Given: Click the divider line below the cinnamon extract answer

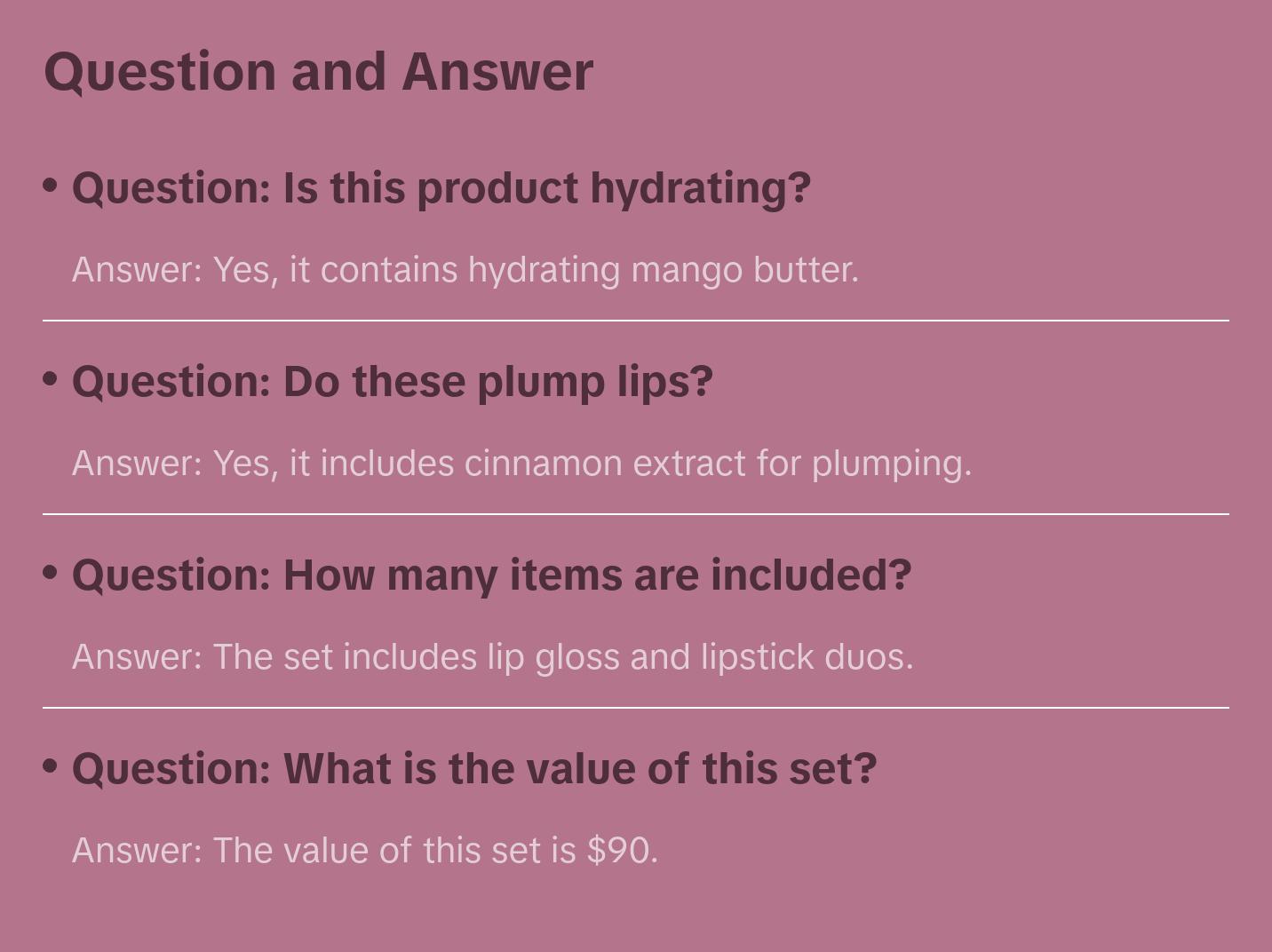Looking at the screenshot, I should click(636, 514).
